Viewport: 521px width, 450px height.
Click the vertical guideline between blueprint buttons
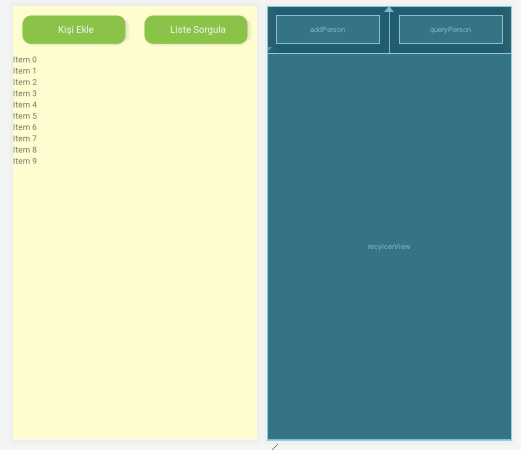tap(389, 33)
